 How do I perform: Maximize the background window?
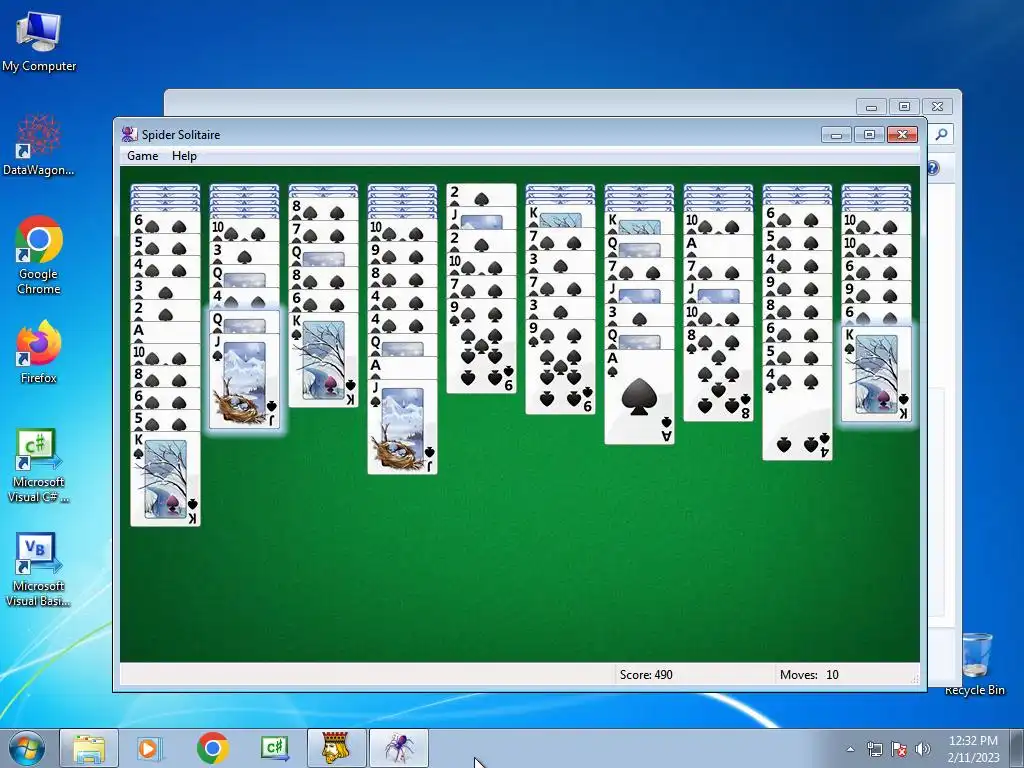click(x=904, y=106)
